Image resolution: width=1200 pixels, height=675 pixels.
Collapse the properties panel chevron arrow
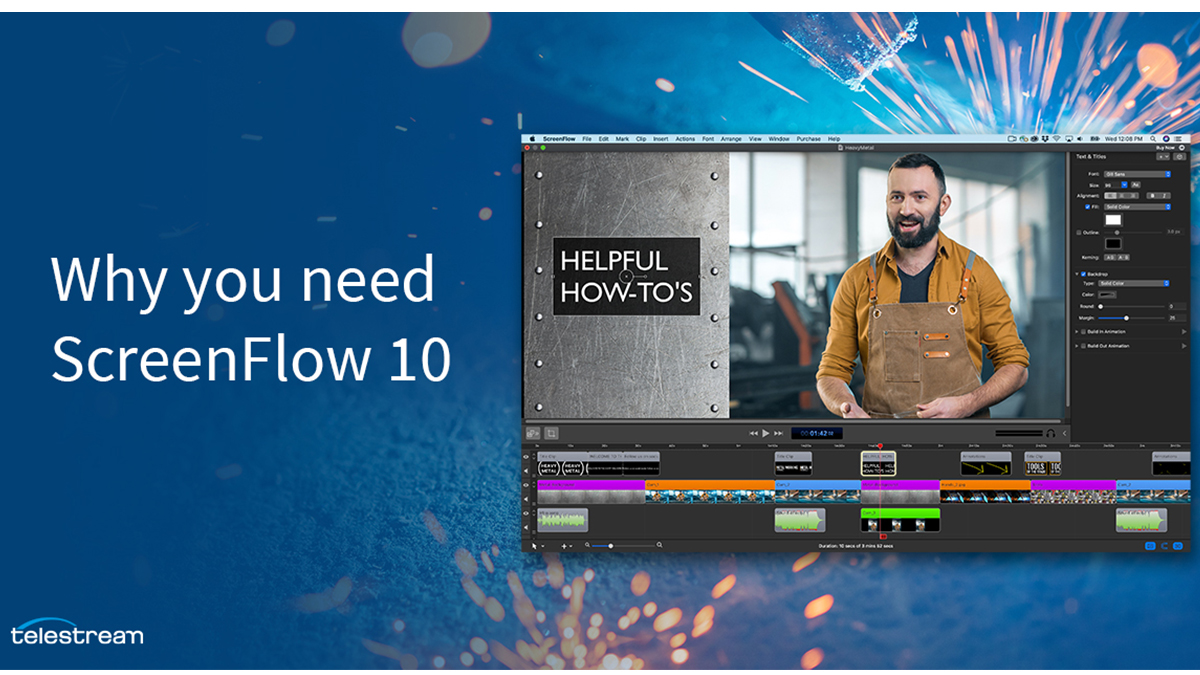(x=1064, y=433)
